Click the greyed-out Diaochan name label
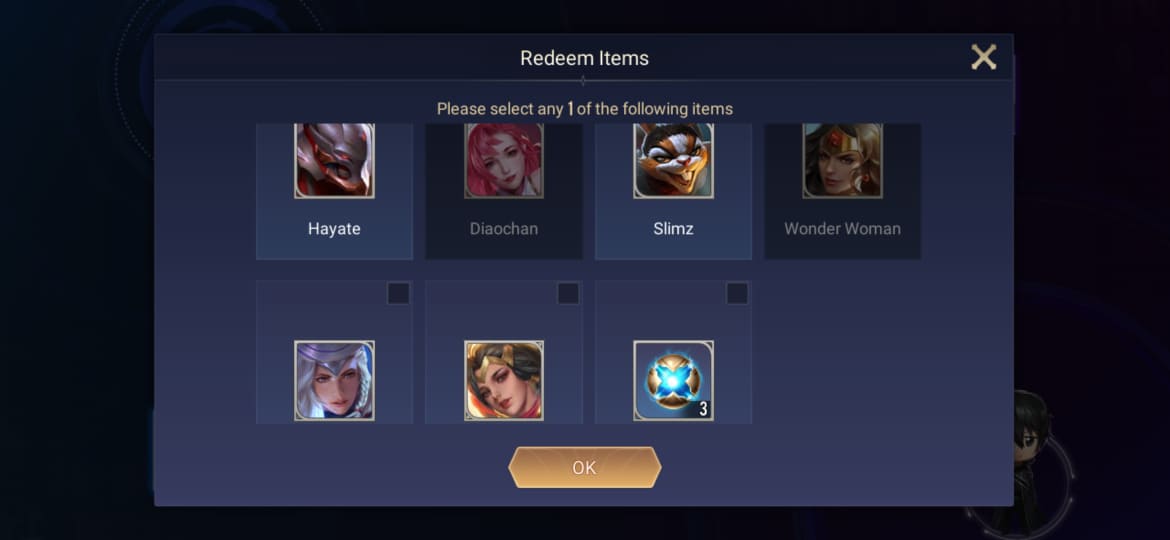Image resolution: width=1170 pixels, height=540 pixels. point(504,229)
